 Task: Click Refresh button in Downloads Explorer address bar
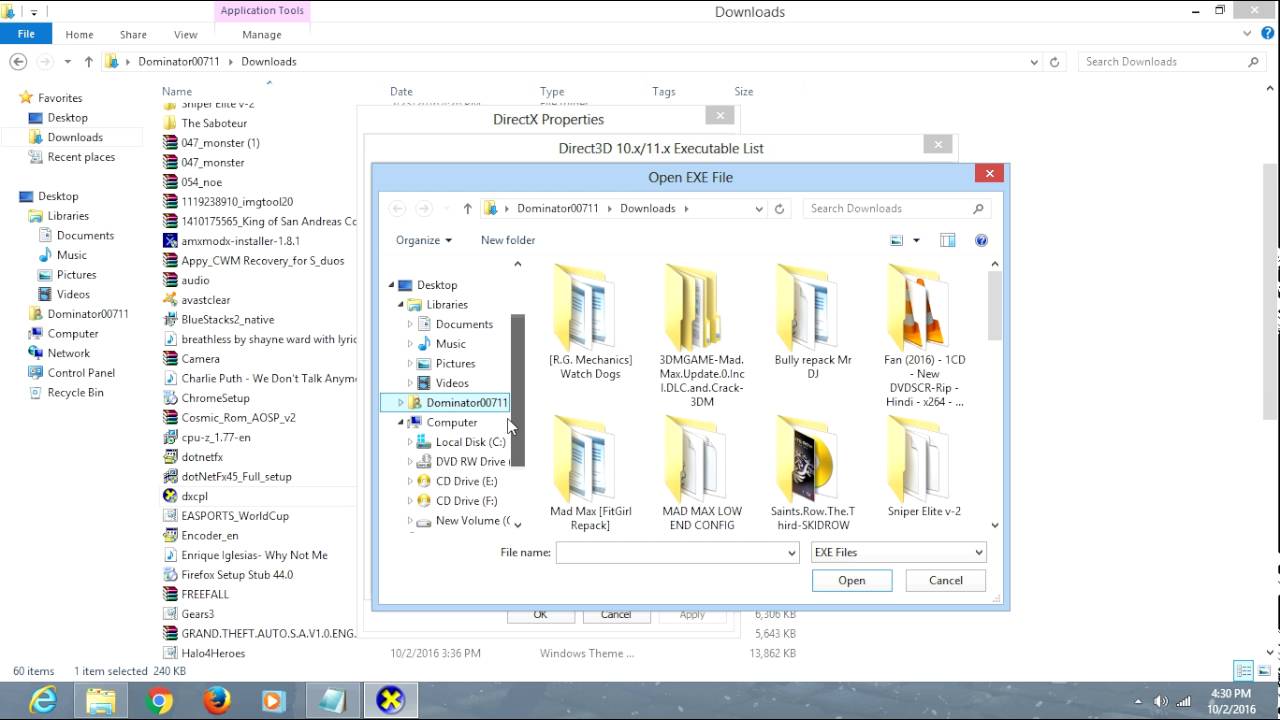click(x=1054, y=61)
